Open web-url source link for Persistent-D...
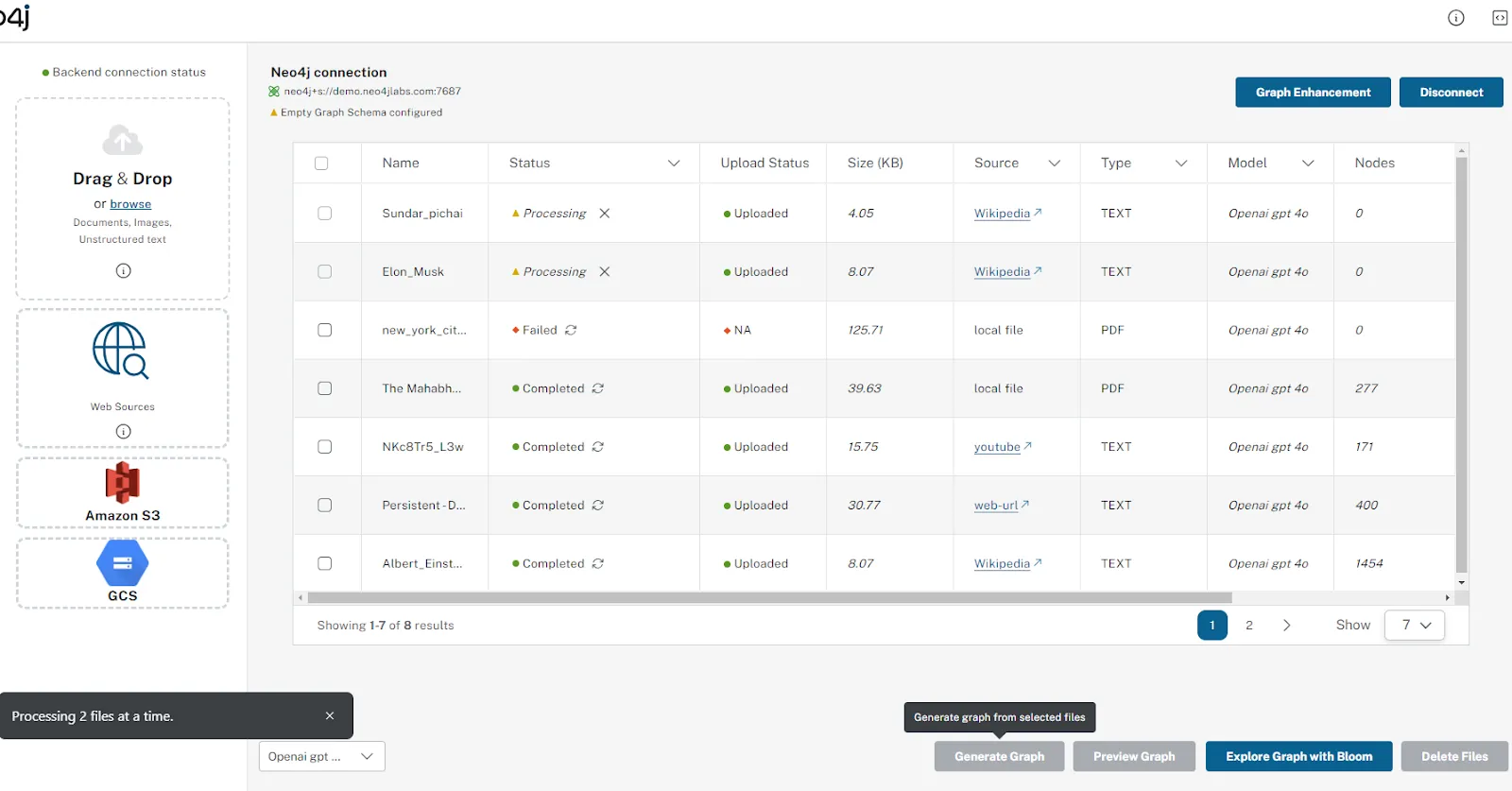Viewport: 1512px width, 791px height. tap(1002, 506)
